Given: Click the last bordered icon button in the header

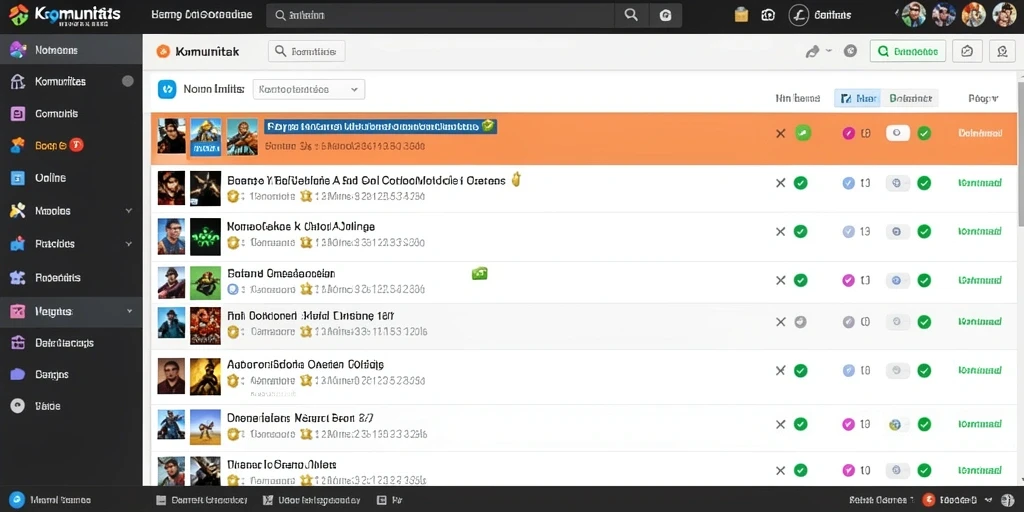Looking at the screenshot, I should pos(1002,51).
